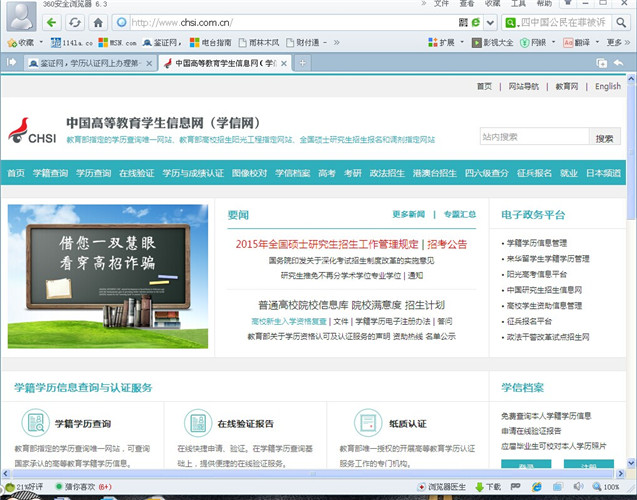Open the 学历与成绩认证 navigation item
Screen dimensions: 637x500
pyautogui.click(x=193, y=173)
